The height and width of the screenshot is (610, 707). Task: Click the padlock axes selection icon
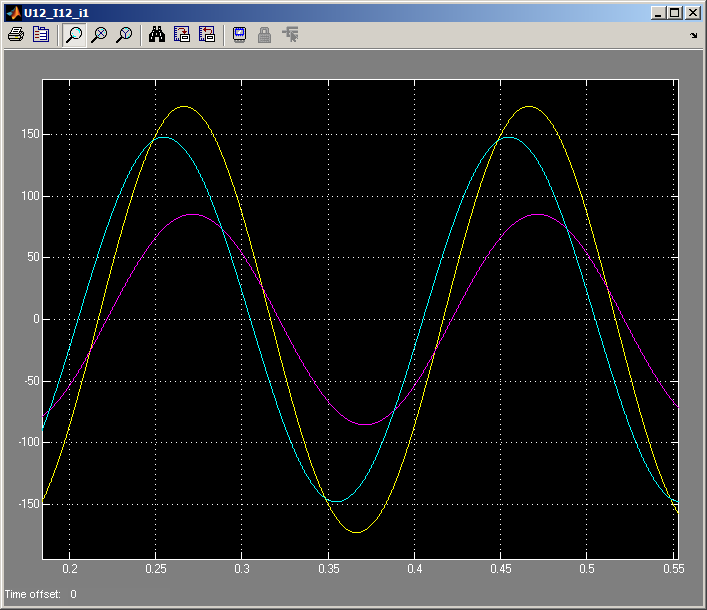(x=265, y=35)
